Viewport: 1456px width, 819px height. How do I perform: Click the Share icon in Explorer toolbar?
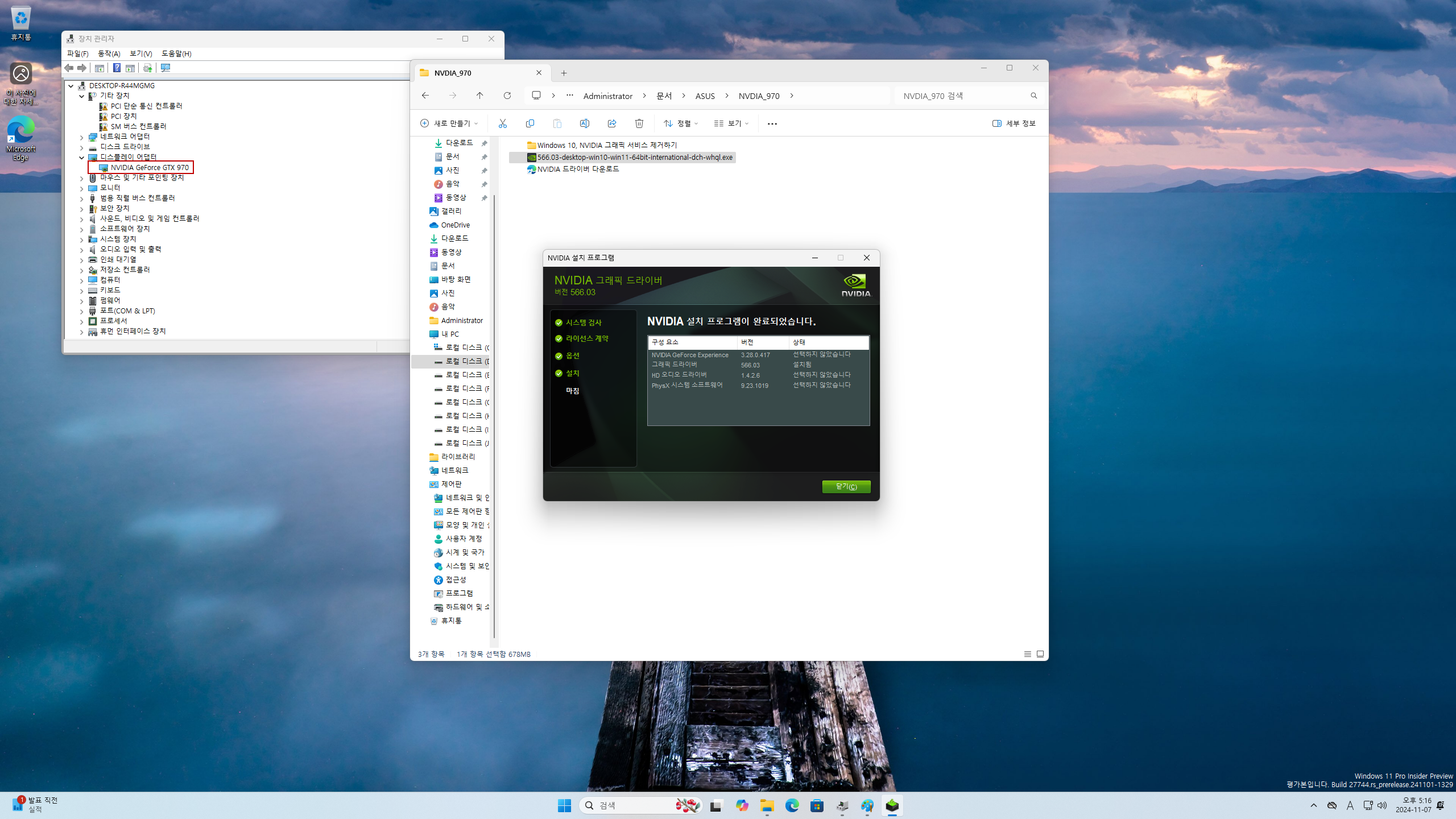(x=611, y=123)
